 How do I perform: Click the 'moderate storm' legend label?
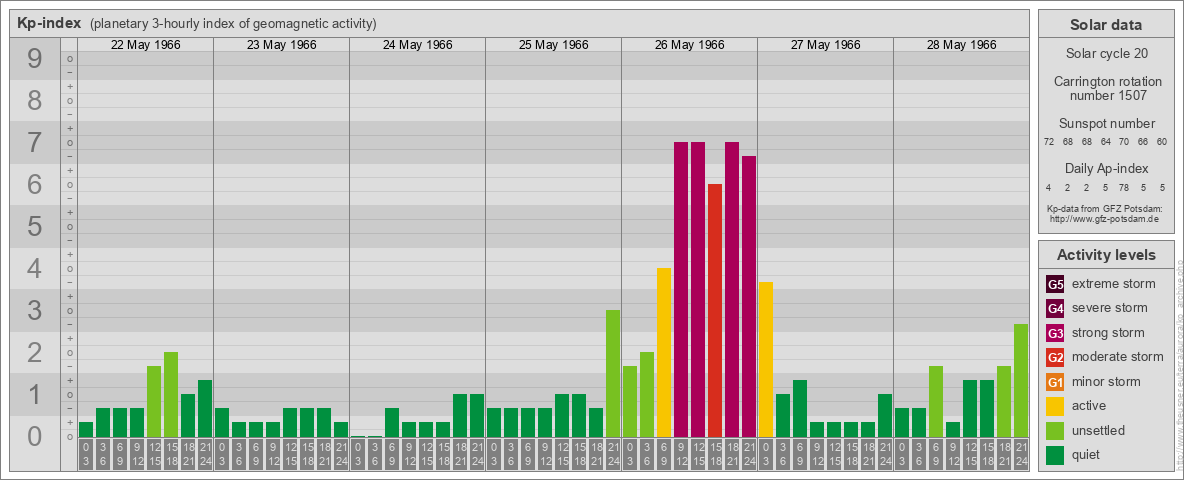[1118, 357]
